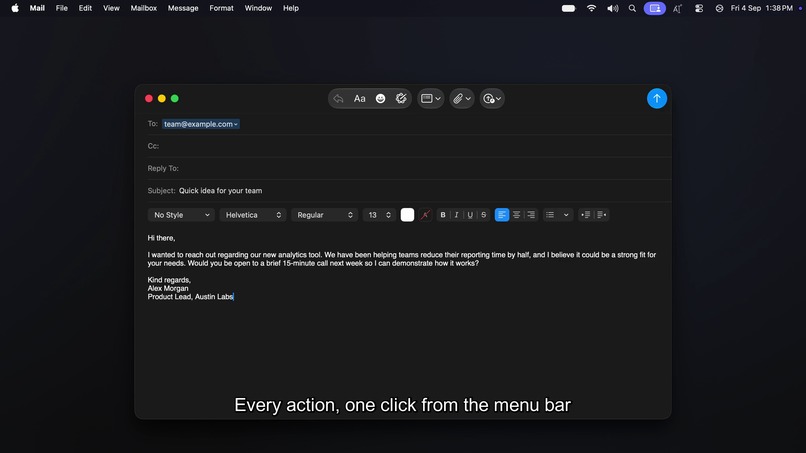Close the compose window red button

(149, 98)
